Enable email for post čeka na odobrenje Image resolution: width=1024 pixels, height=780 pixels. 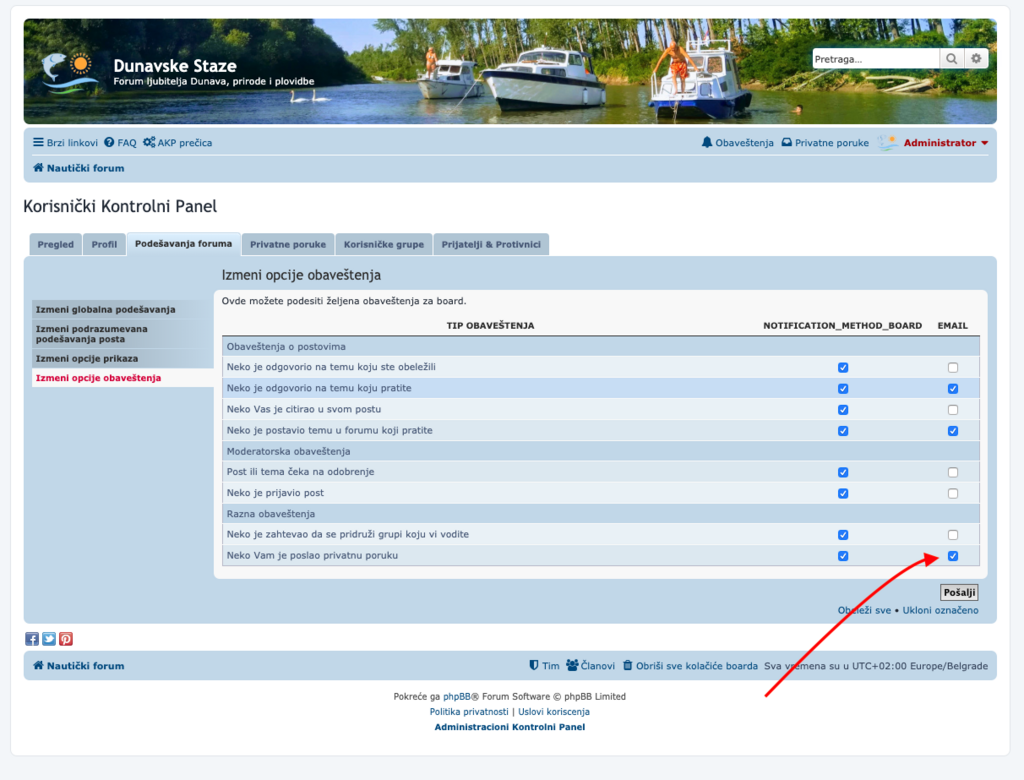[953, 472]
